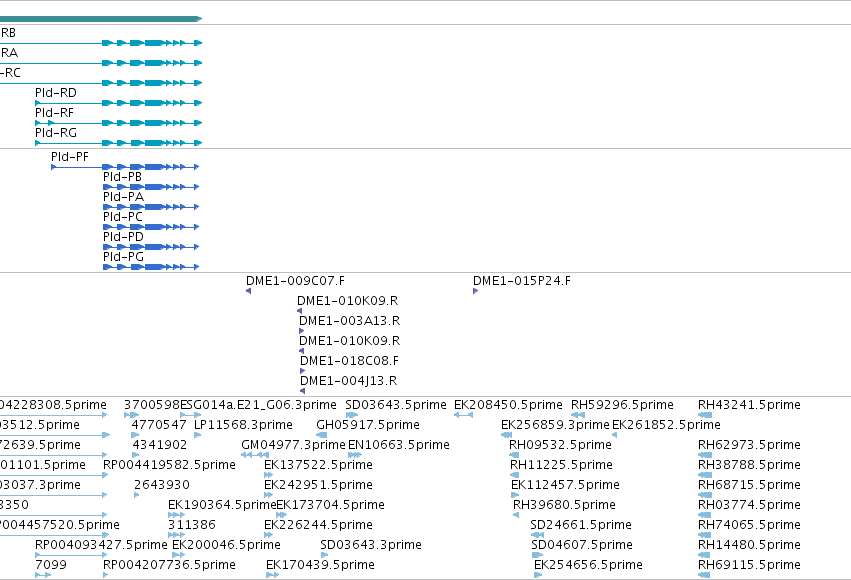Screen dimensions: 851x580
Task: Select GH05917.5prime EST label
Action: (x=368, y=425)
